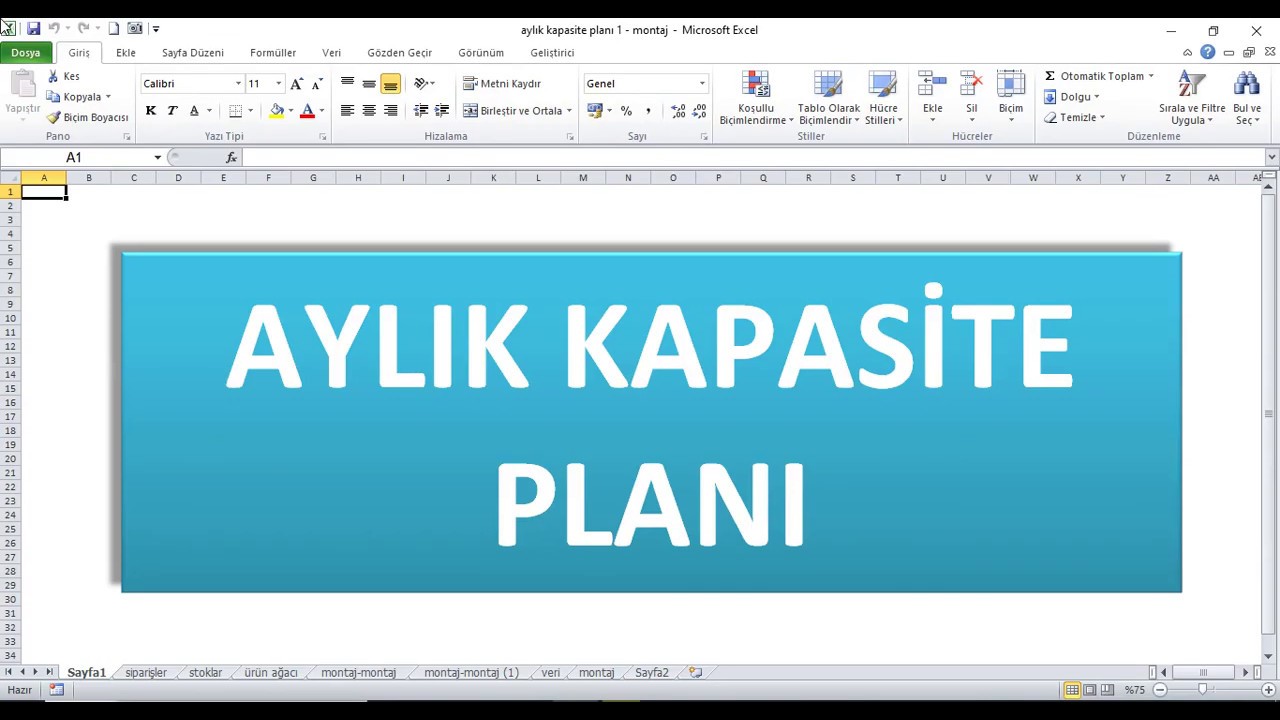Switch to the Ekle ribbon tab
1280x720 pixels.
pos(126,53)
